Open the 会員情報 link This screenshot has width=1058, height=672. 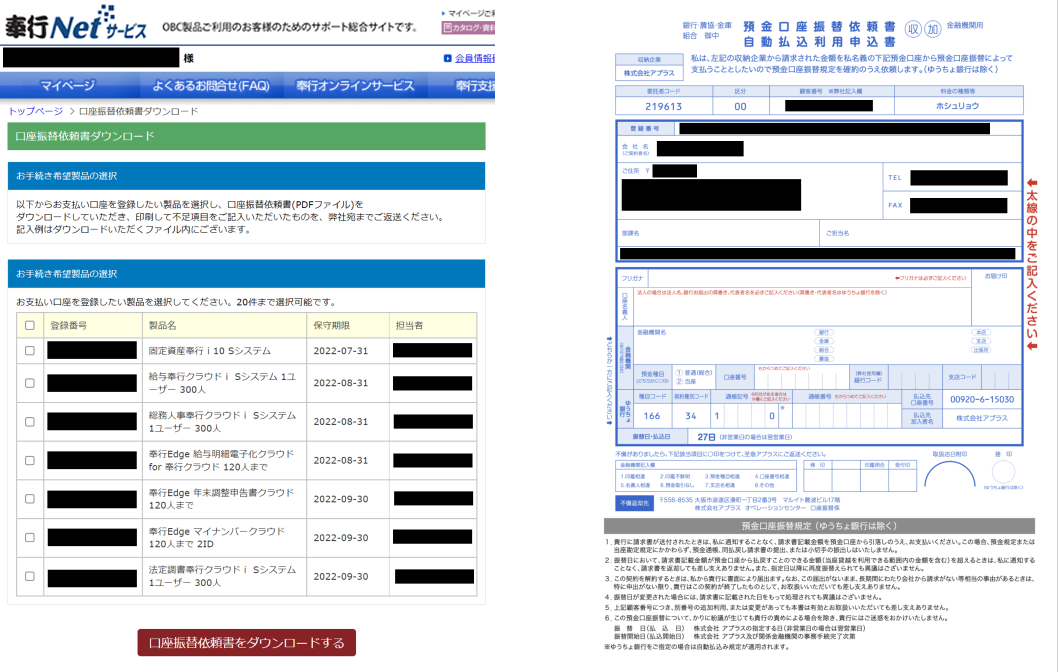click(475, 59)
